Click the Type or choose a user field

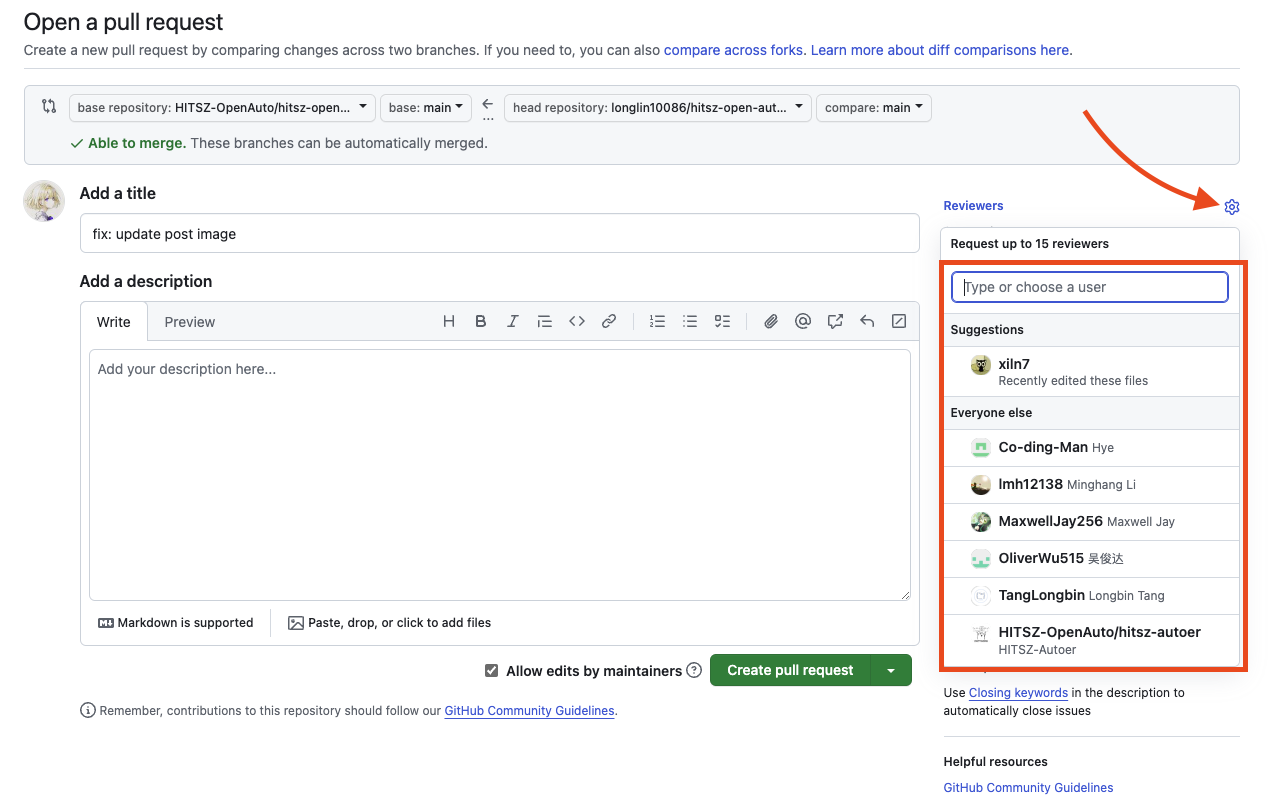pos(1089,287)
